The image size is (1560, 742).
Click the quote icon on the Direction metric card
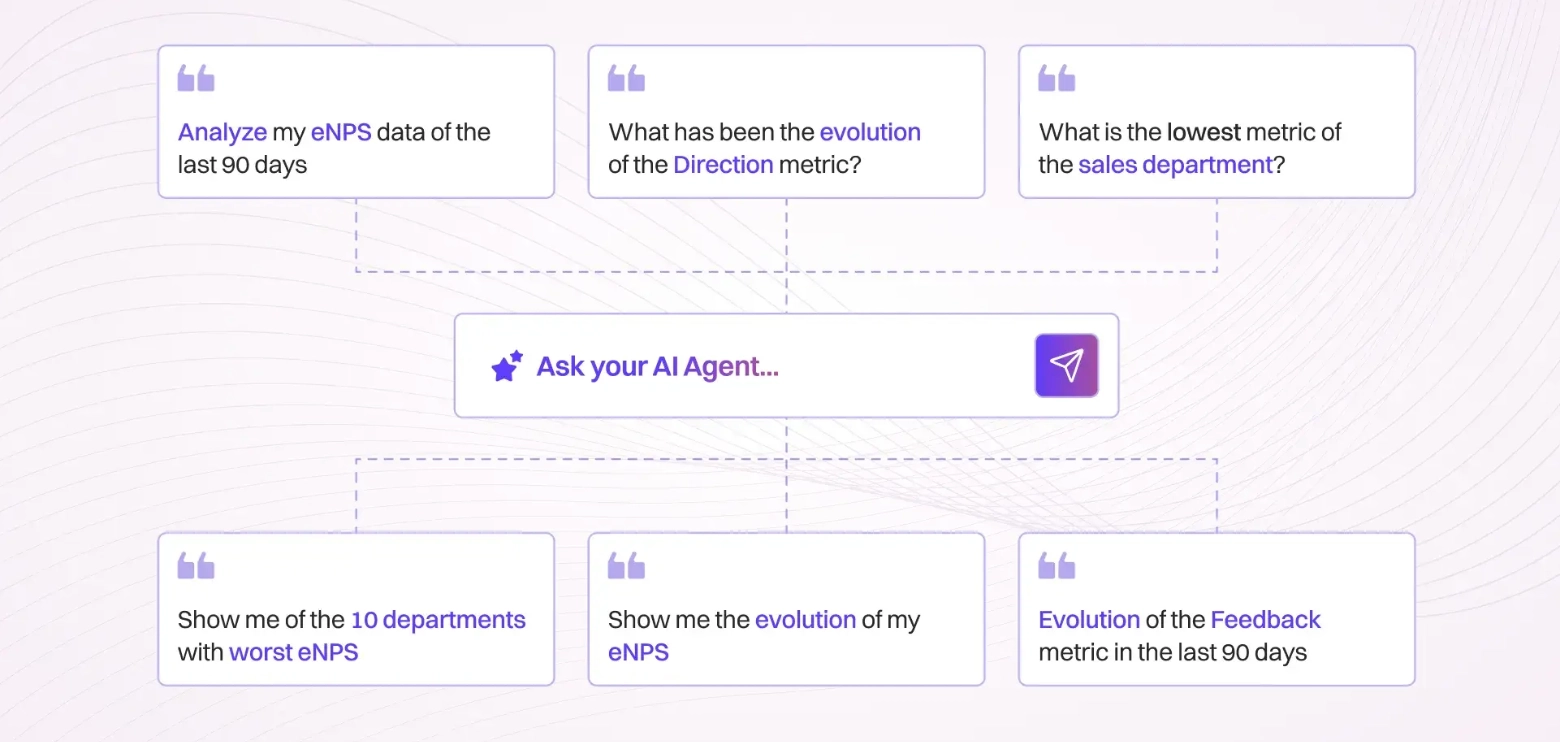626,78
